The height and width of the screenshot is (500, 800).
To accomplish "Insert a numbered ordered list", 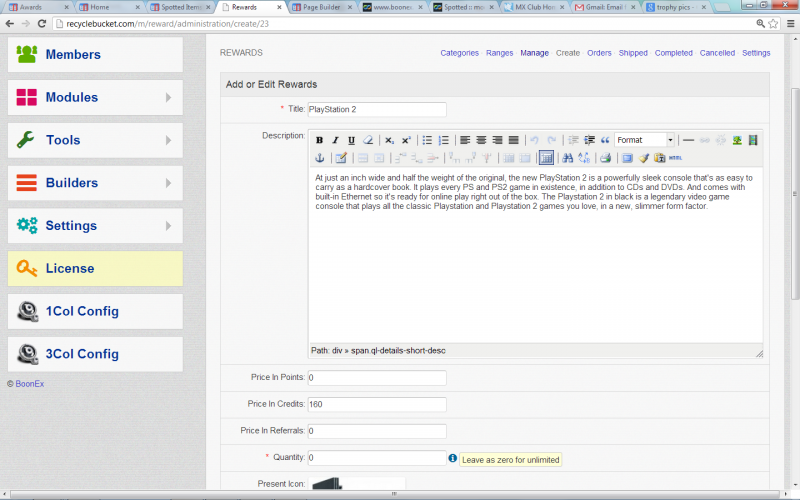I will 443,140.
